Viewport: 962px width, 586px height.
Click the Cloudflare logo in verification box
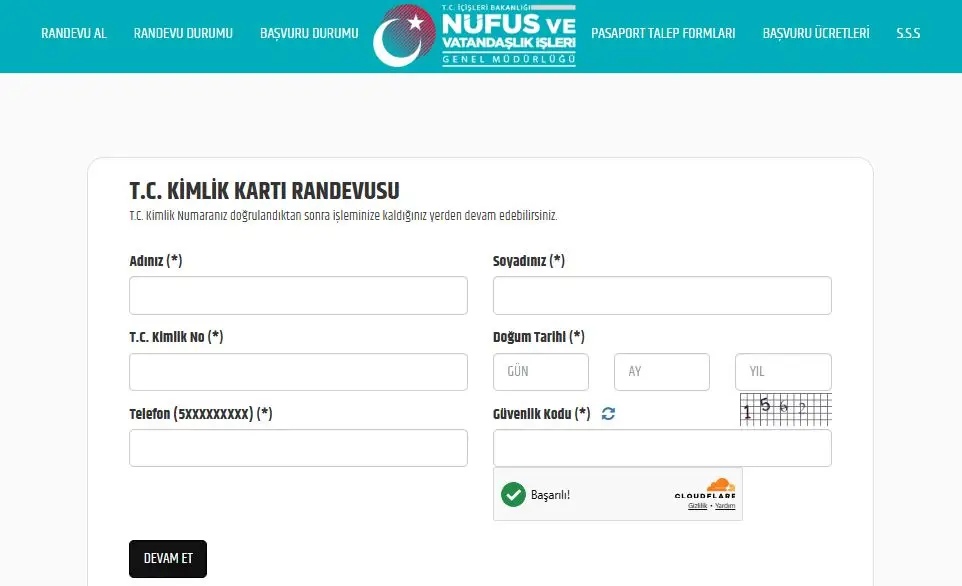[705, 488]
